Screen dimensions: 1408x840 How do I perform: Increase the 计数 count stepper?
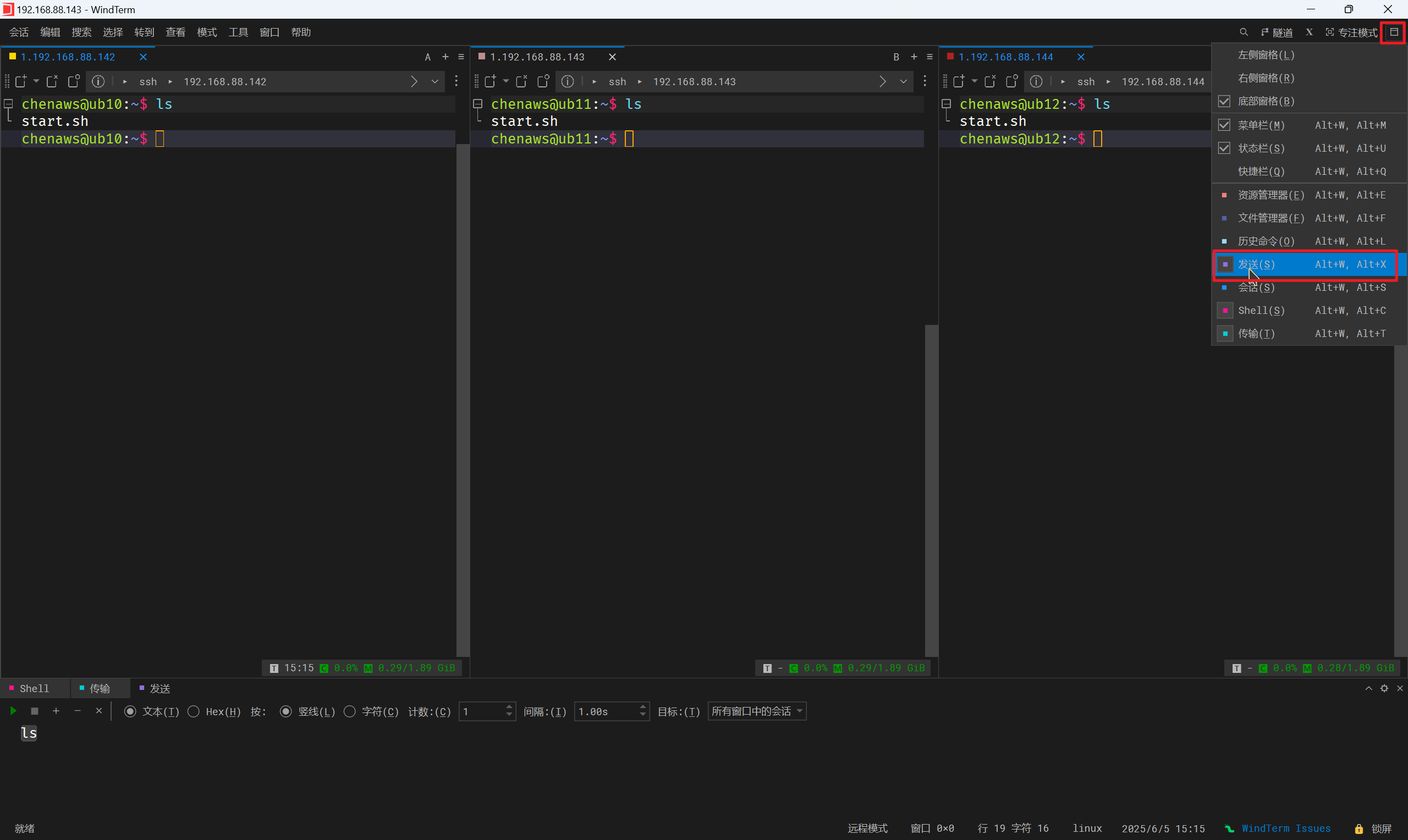coord(509,707)
